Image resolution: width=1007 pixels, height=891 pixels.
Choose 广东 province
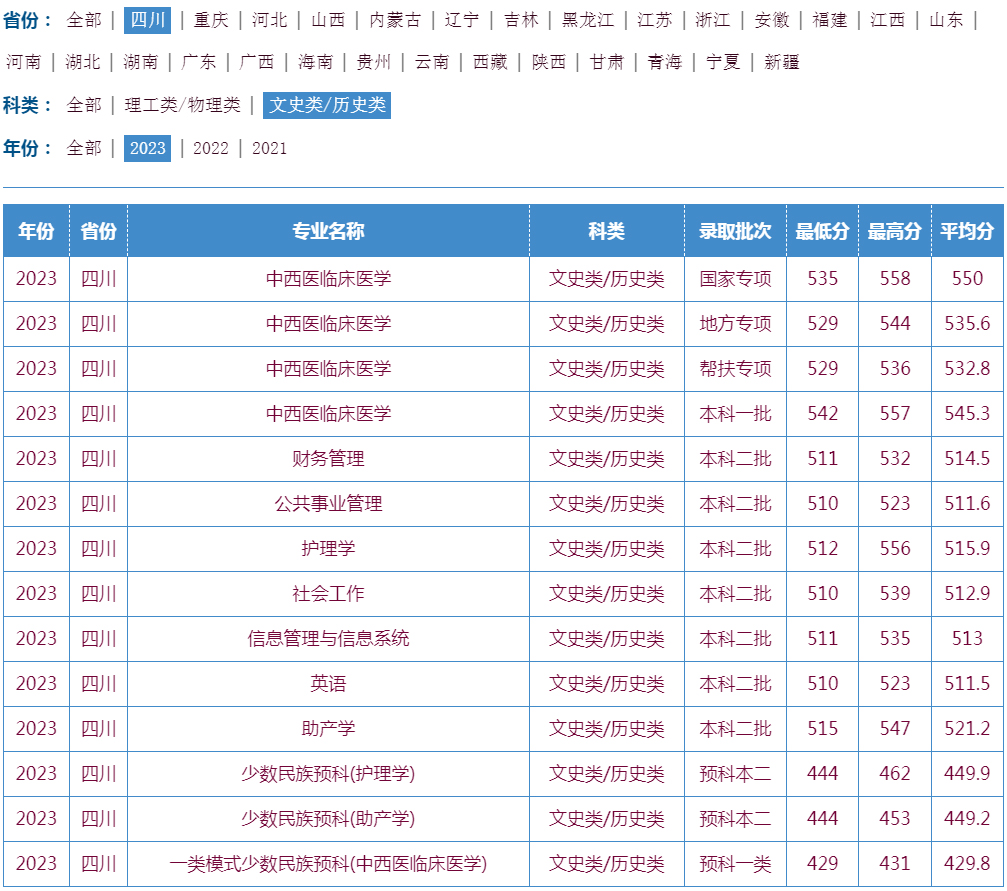click(x=198, y=62)
